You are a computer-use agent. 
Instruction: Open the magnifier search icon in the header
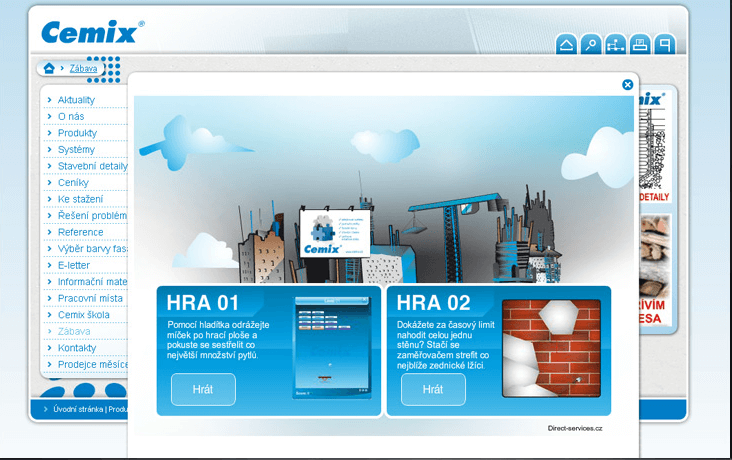pos(591,45)
